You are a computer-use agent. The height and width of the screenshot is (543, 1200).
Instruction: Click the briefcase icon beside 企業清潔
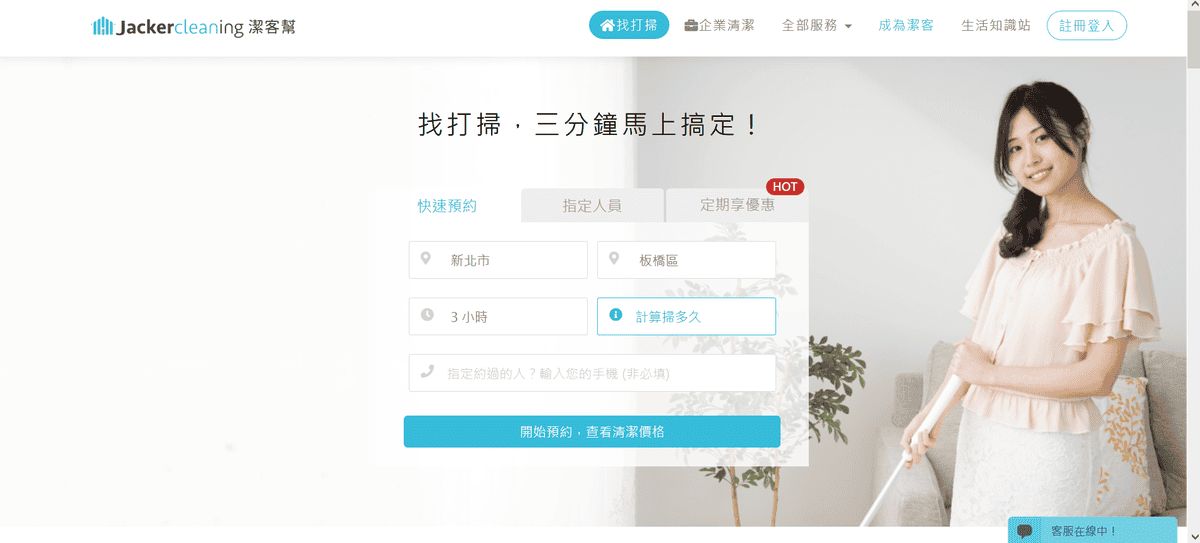pyautogui.click(x=691, y=25)
